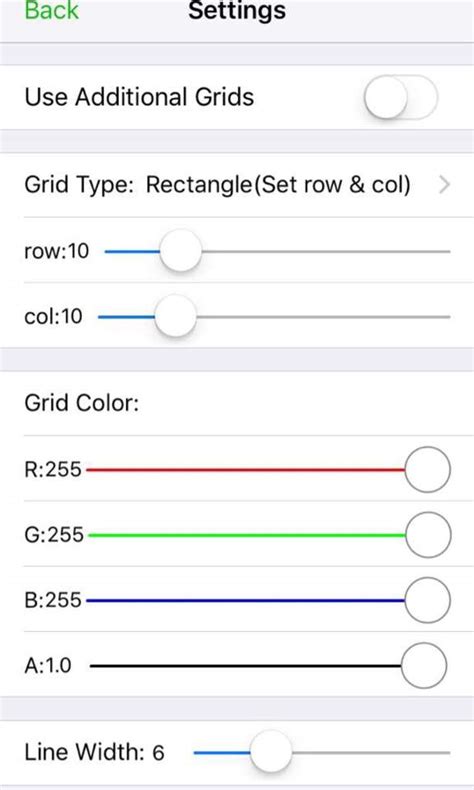Click the red R track line
474x790 pixels.
coord(245,470)
